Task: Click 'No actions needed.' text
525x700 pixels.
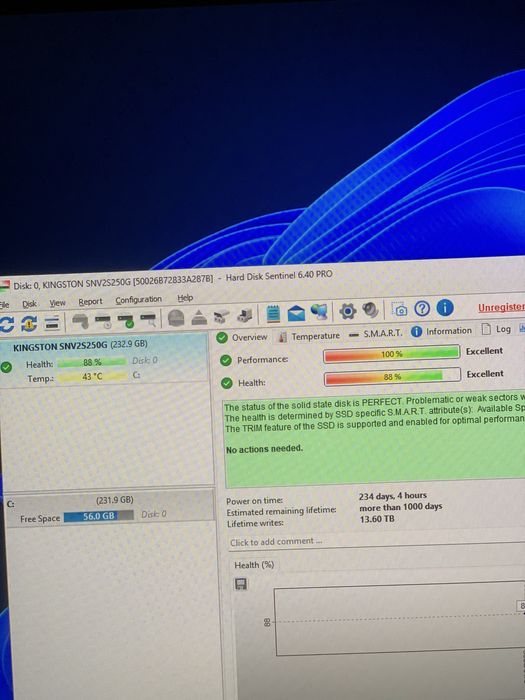Action: (264, 449)
